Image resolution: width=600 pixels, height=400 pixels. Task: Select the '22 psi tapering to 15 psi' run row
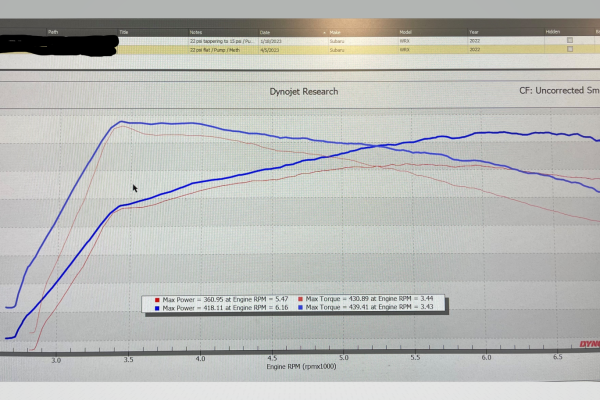(300, 41)
